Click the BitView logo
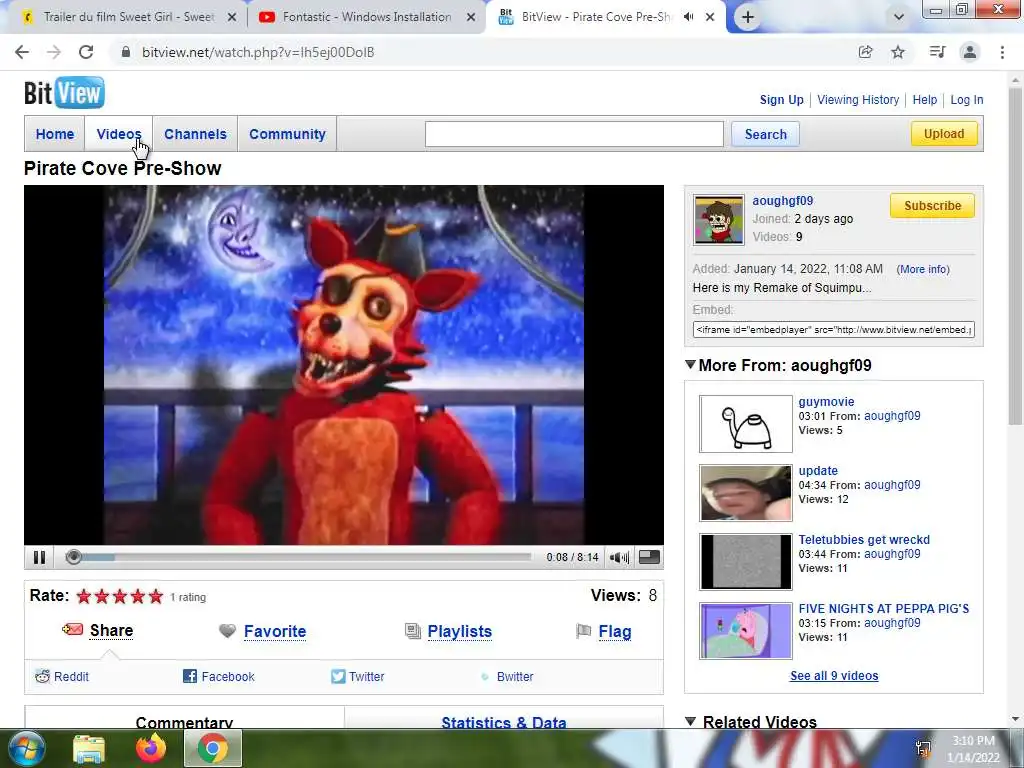The image size is (1024, 768). pyautogui.click(x=64, y=93)
